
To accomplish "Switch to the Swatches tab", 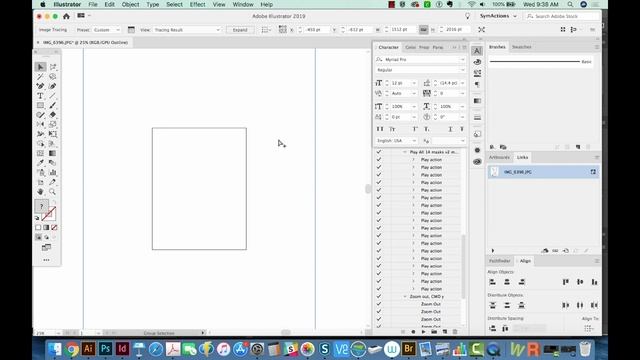I will click(x=521, y=47).
